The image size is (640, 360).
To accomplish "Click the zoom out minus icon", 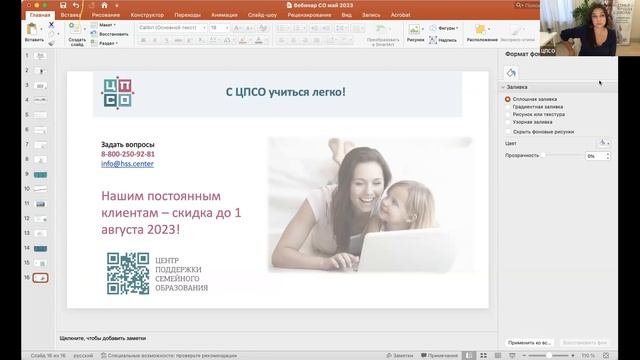I will click(524, 356).
